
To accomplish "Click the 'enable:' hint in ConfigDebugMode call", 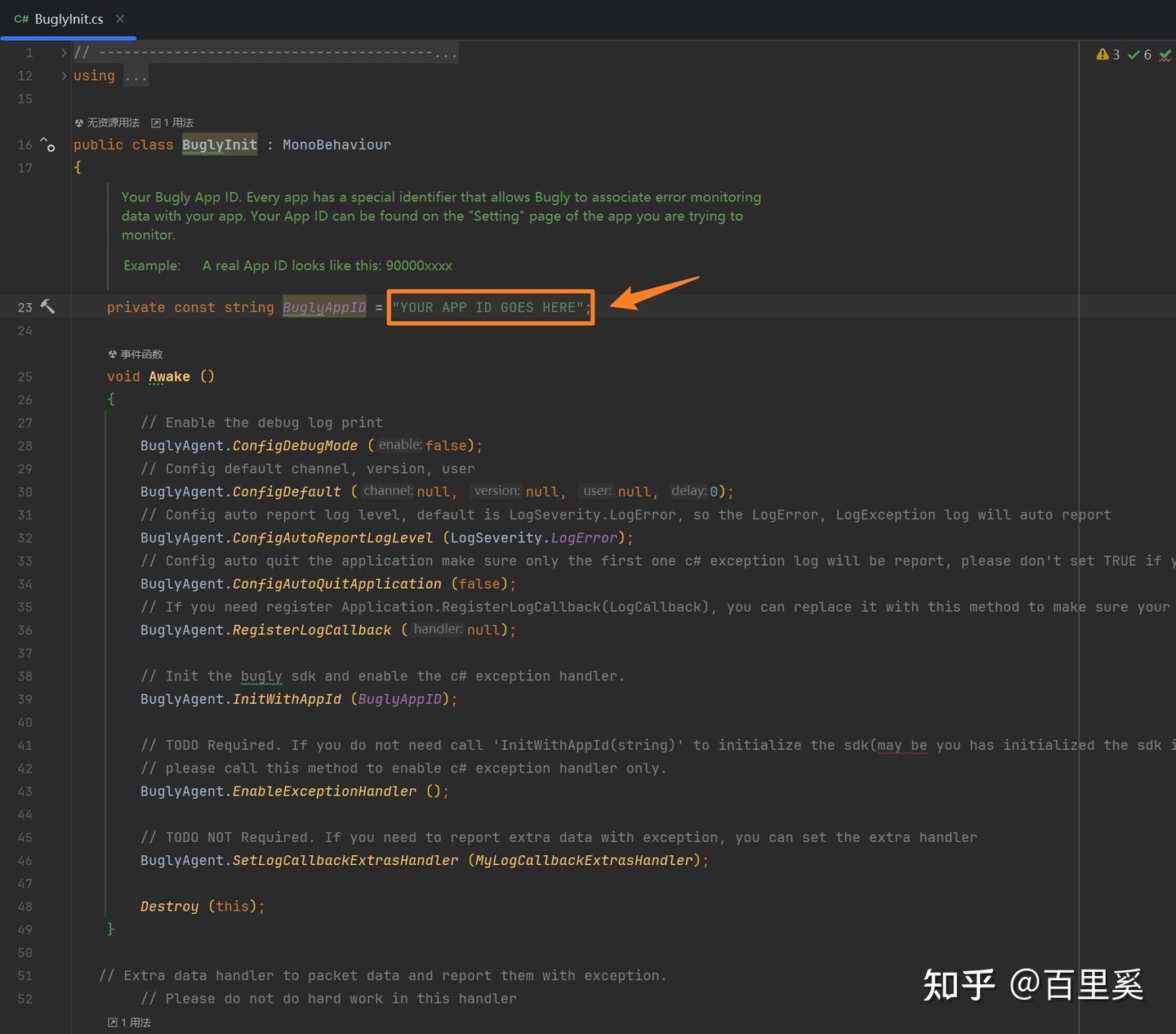I will pyautogui.click(x=399, y=445).
